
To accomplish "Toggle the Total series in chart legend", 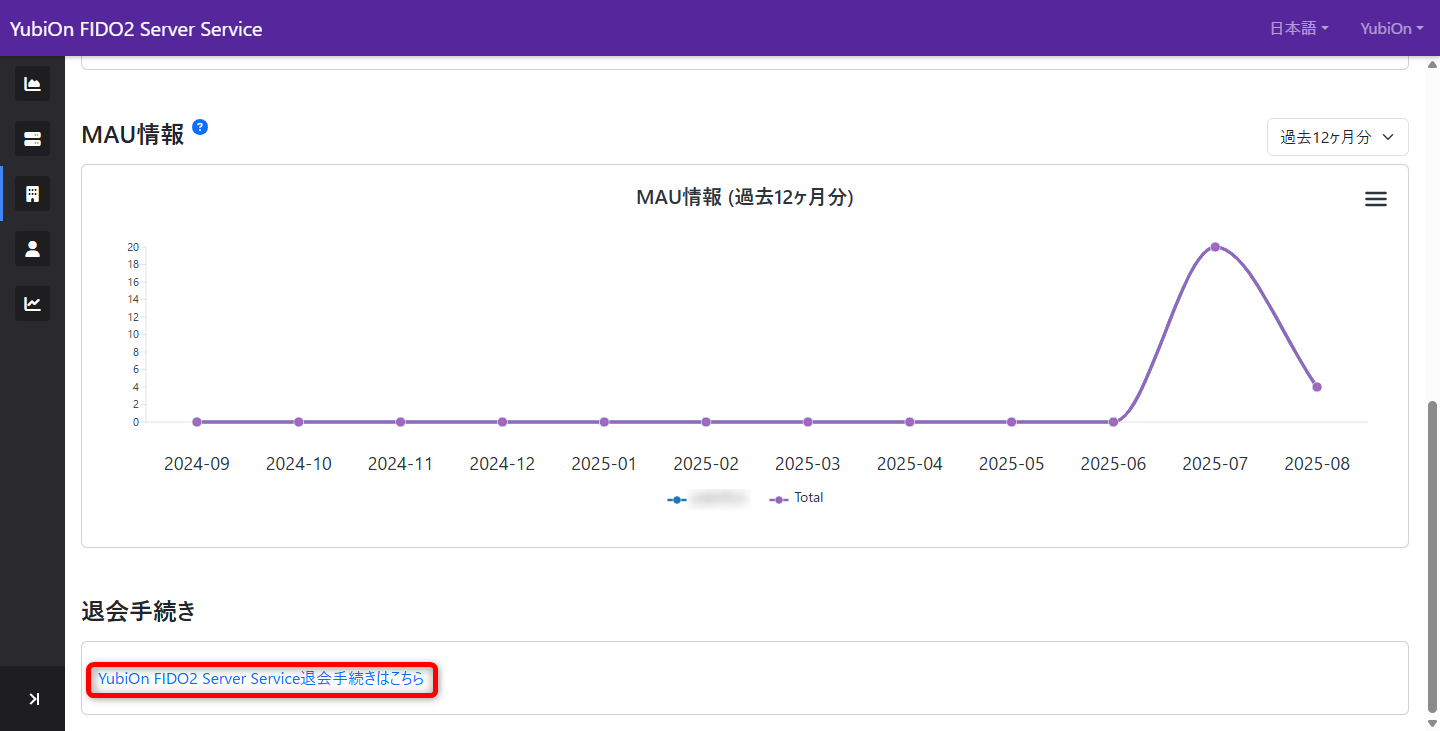I will (796, 498).
